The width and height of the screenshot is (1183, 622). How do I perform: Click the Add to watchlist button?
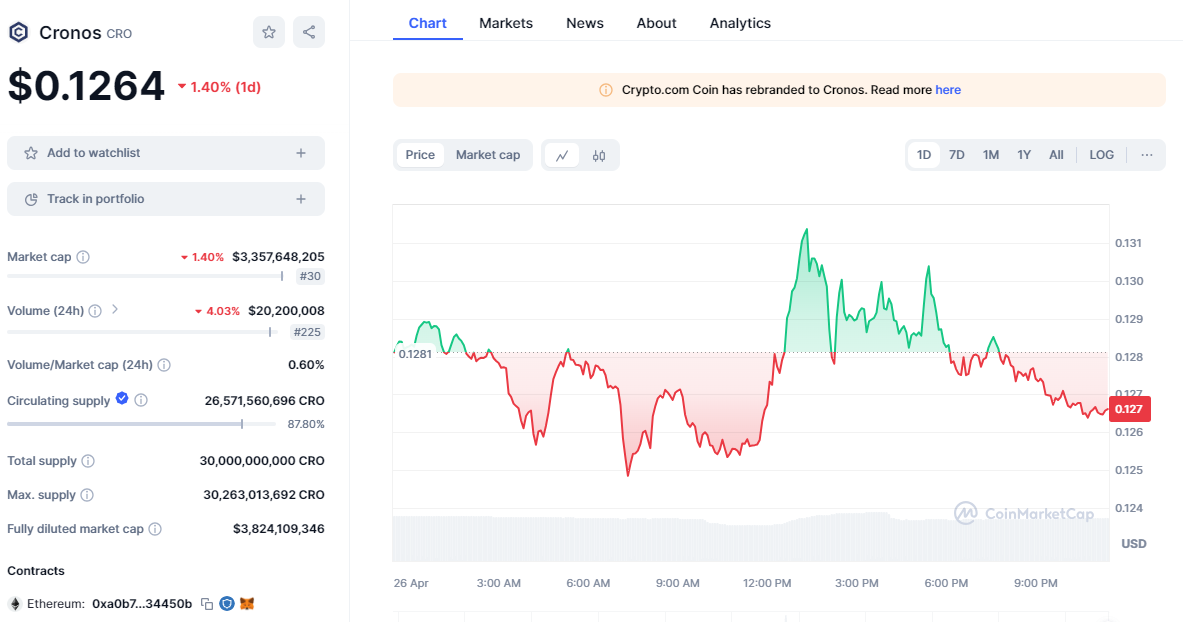[166, 153]
